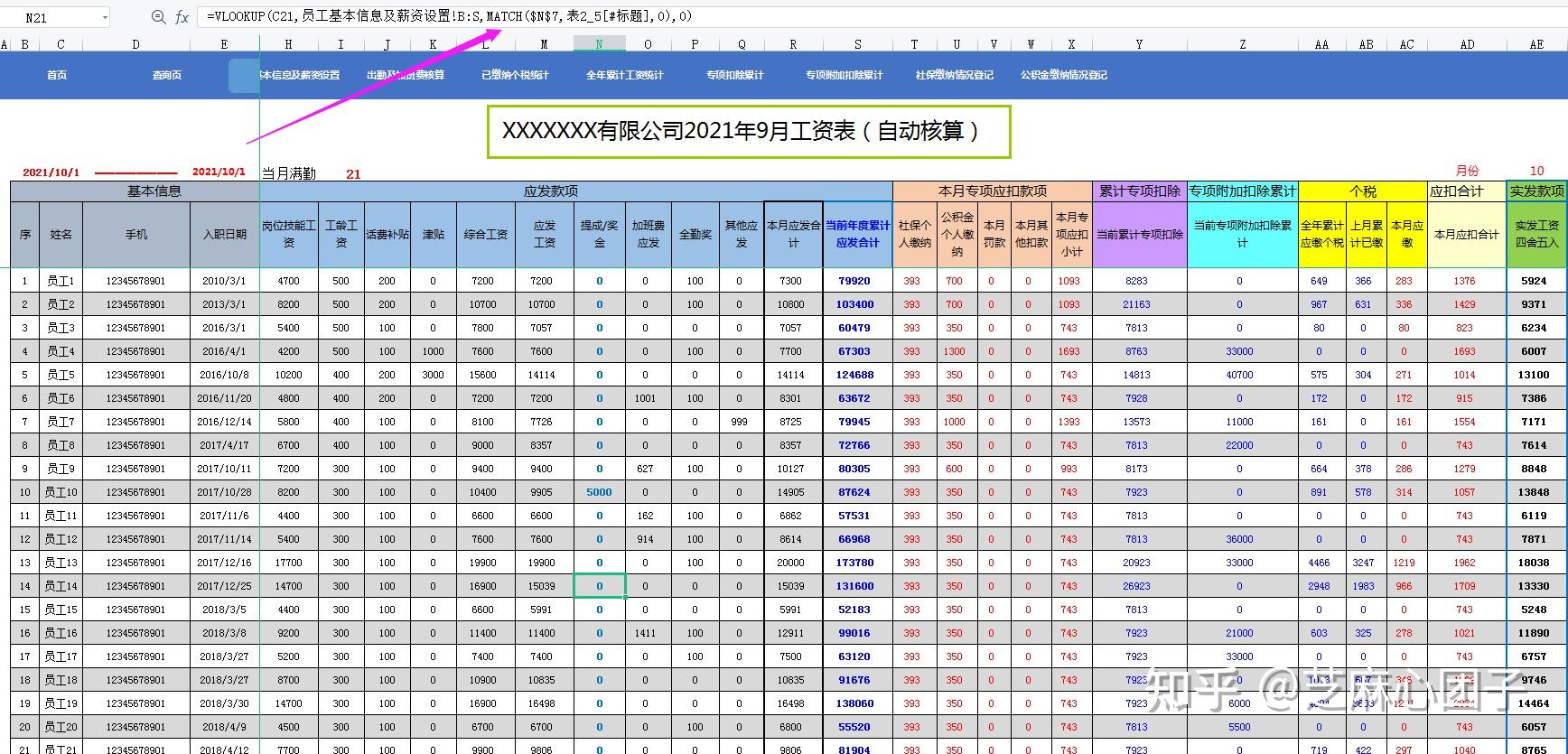Click the 专项附加扣除累计 cyan header
Viewport: 1568px width, 754px height.
click(x=1242, y=191)
